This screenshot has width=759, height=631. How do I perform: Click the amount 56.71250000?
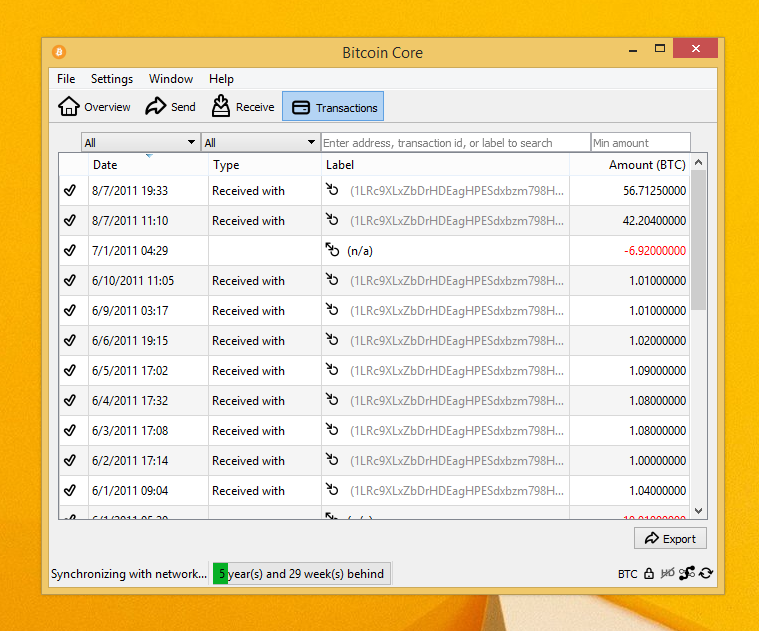(x=654, y=191)
